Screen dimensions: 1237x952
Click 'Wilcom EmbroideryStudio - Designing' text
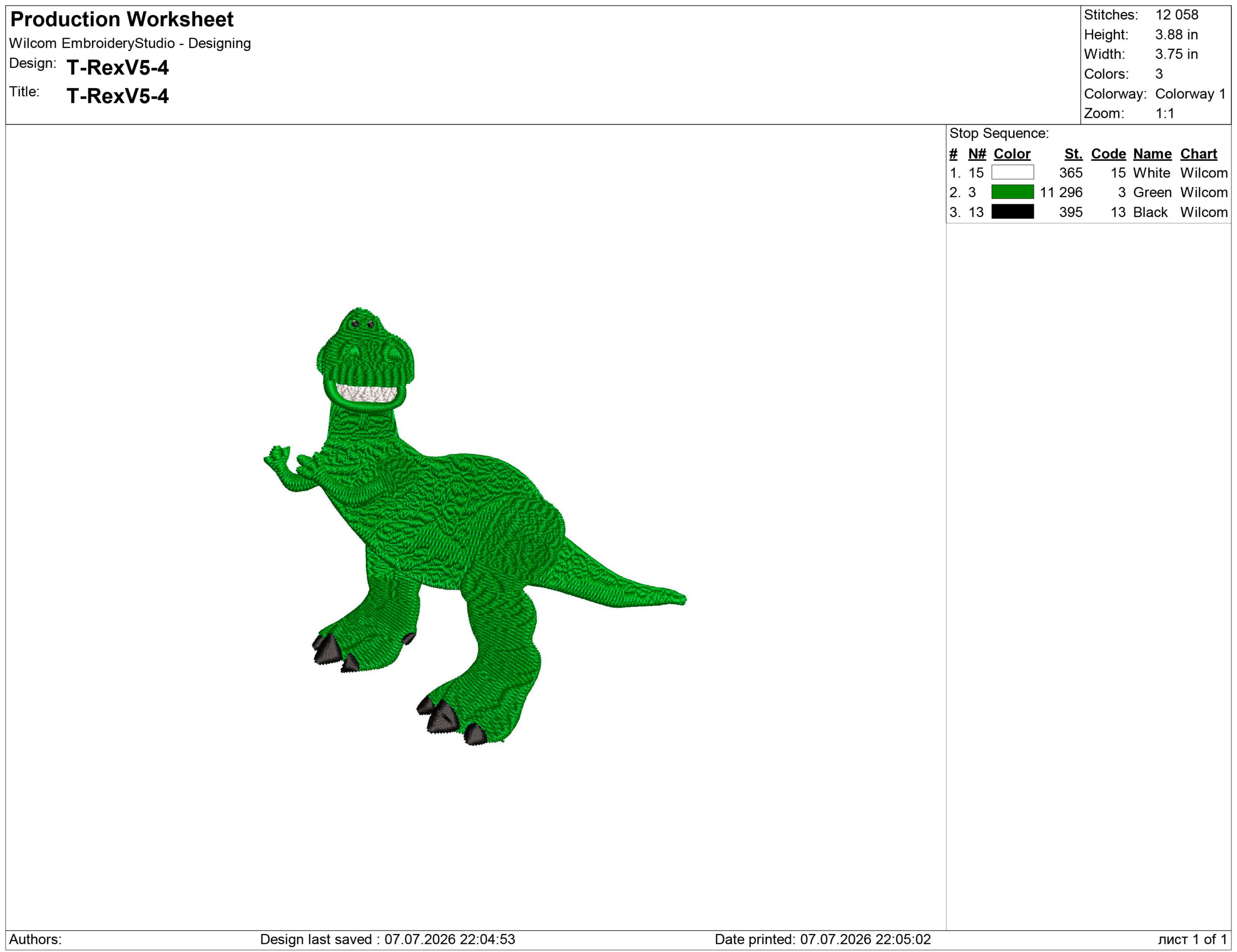(x=129, y=43)
